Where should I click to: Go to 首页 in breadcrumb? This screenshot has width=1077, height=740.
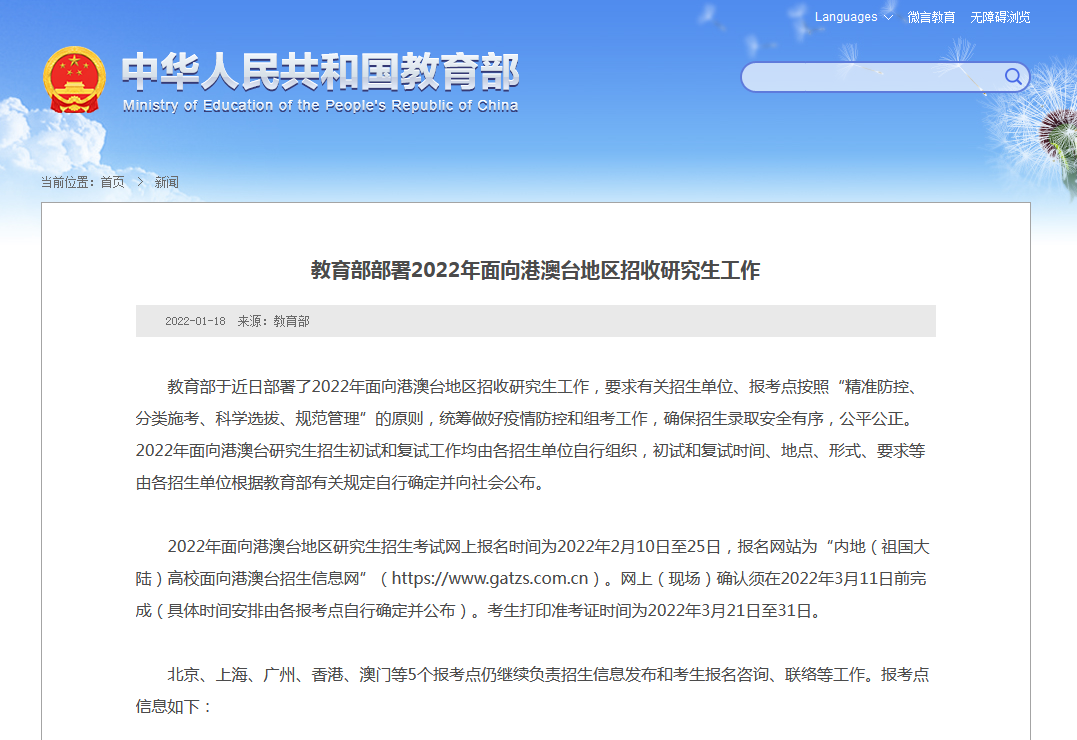[x=113, y=182]
